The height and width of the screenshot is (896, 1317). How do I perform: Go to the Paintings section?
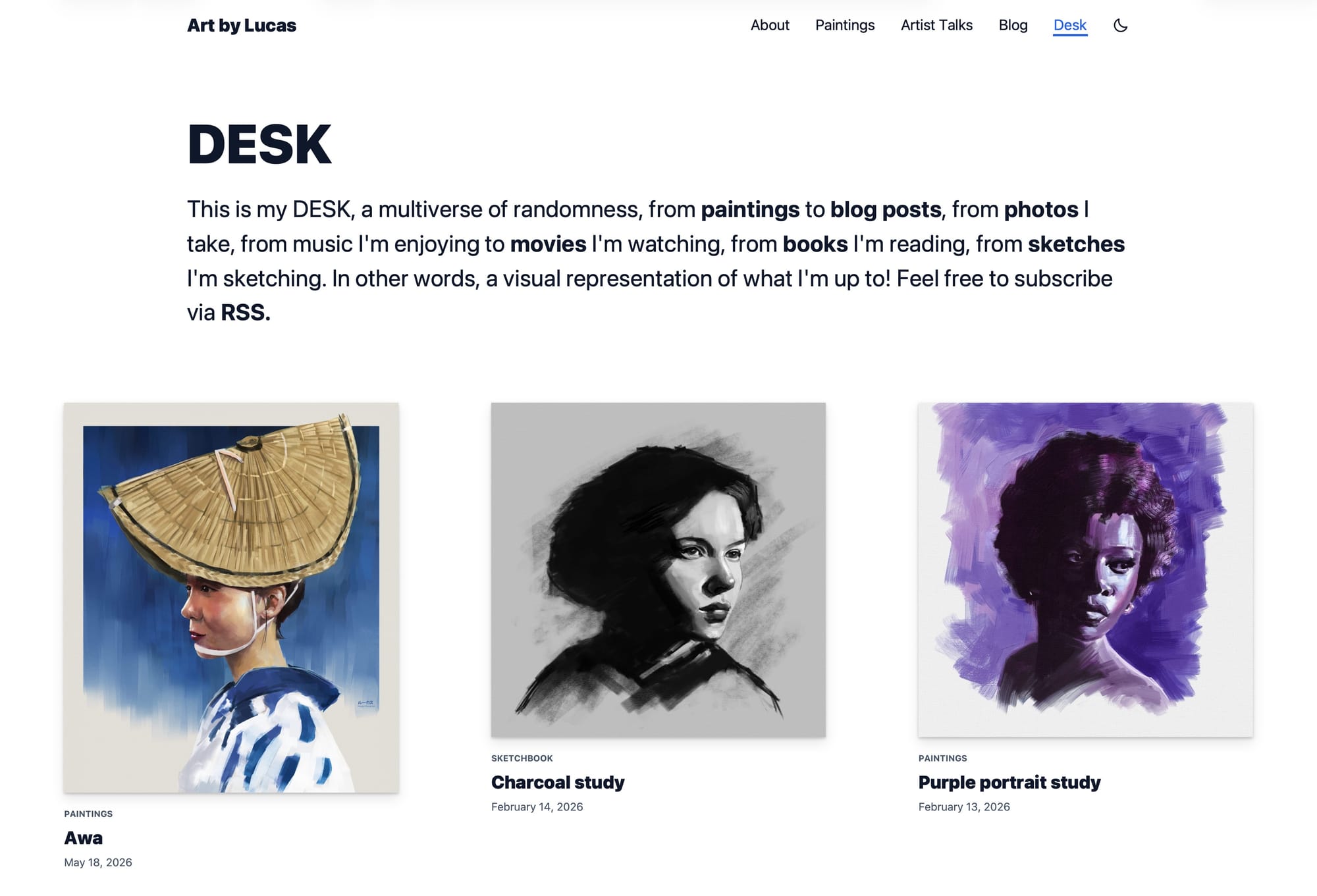(x=845, y=25)
